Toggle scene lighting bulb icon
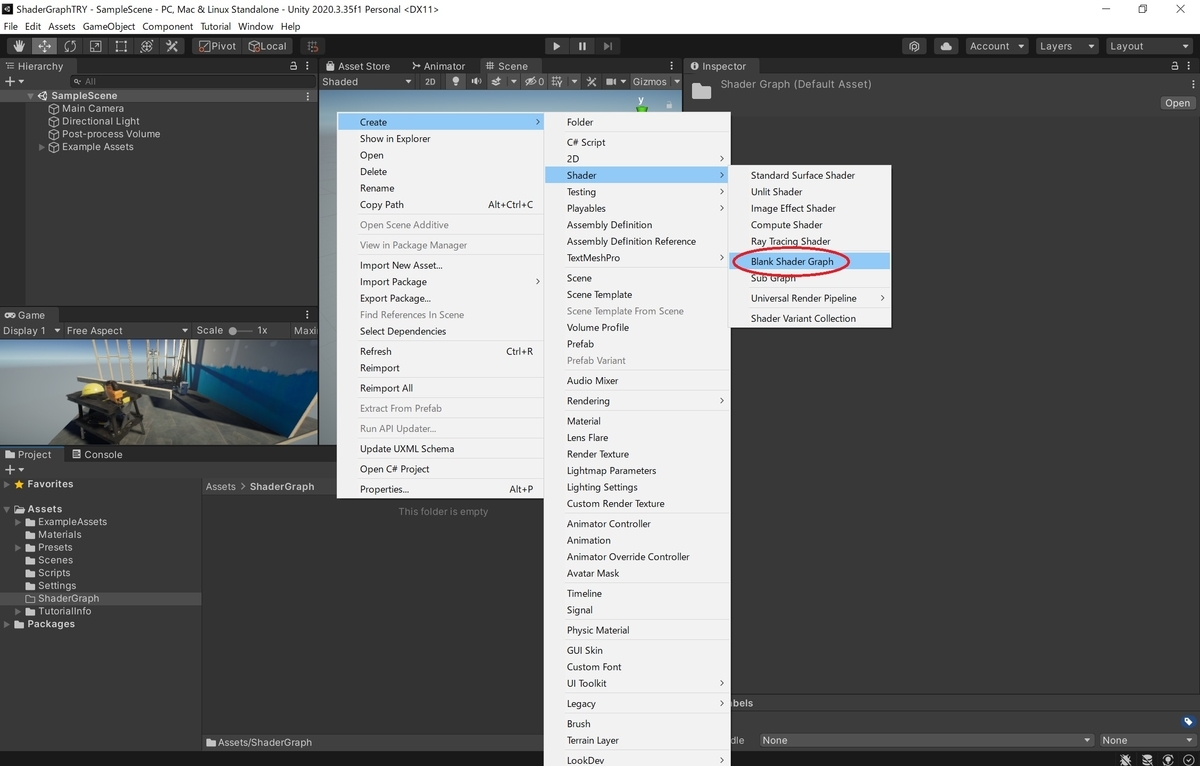 (x=457, y=81)
